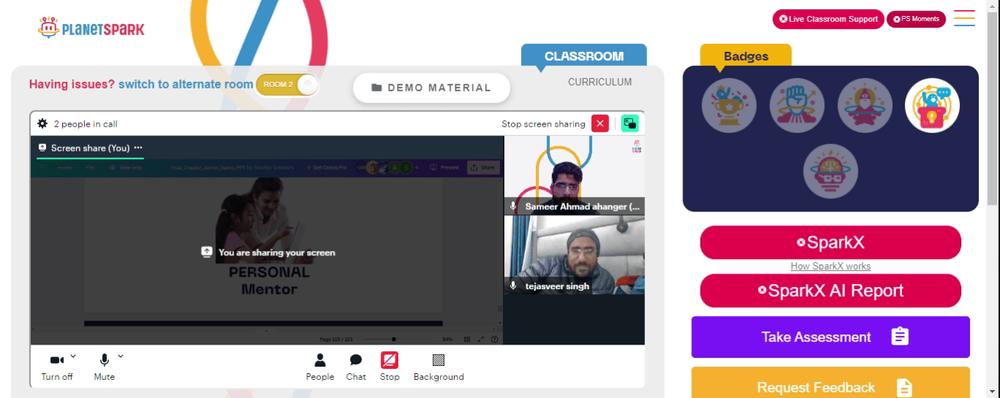The width and height of the screenshot is (1000, 398).
Task: Open How SparkX works link
Action: (830, 266)
